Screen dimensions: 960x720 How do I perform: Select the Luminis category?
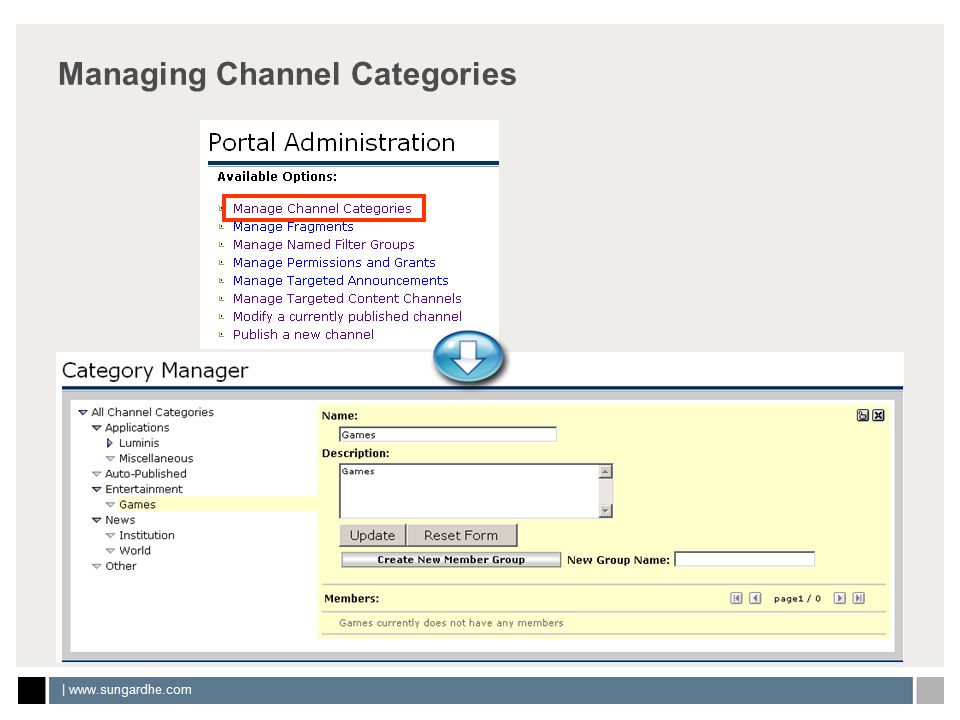tap(139, 443)
